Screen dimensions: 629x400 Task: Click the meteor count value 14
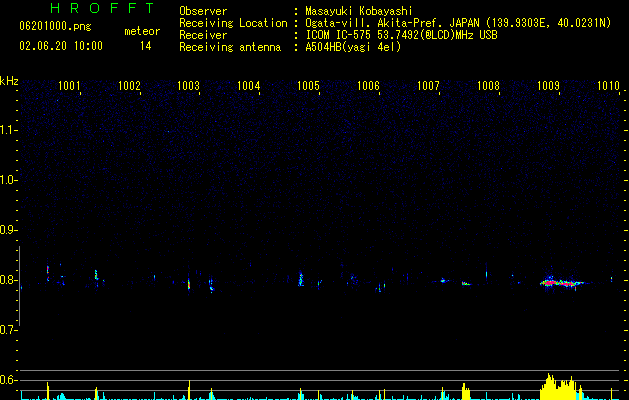tap(146, 46)
